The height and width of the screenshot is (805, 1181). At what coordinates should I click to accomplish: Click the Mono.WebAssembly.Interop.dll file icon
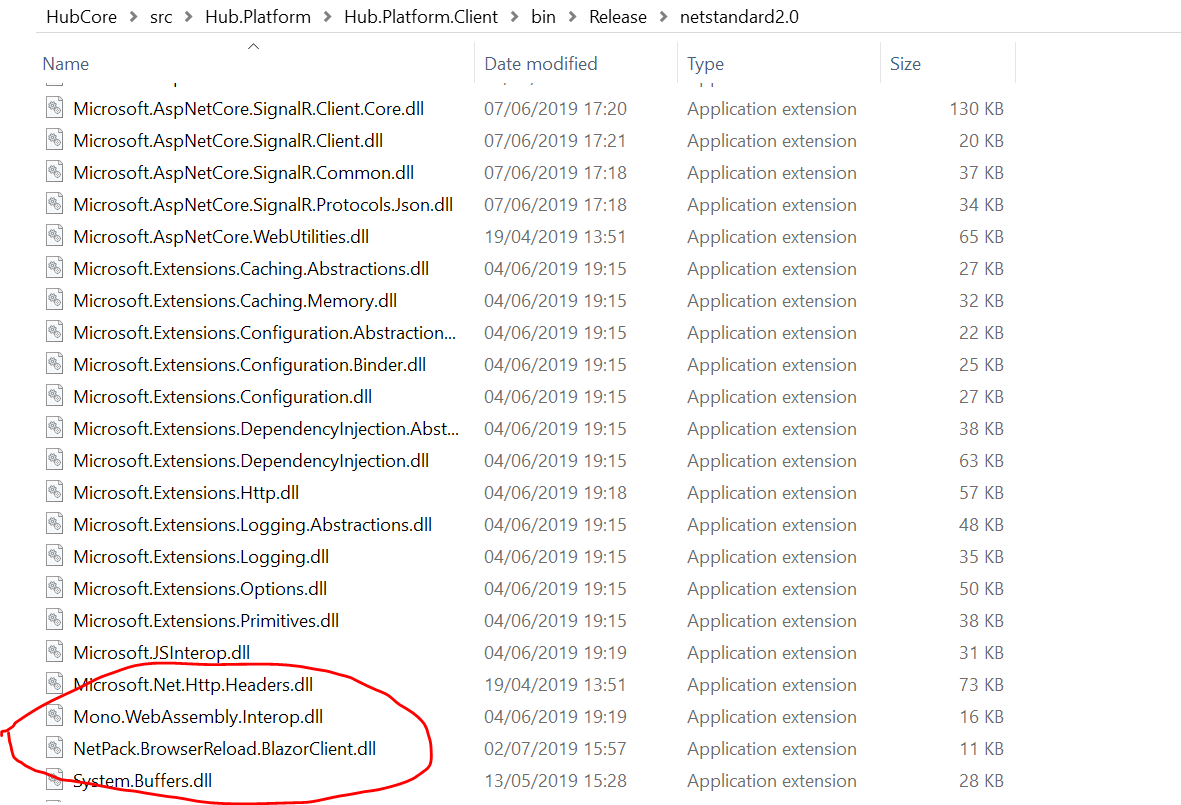pos(55,716)
